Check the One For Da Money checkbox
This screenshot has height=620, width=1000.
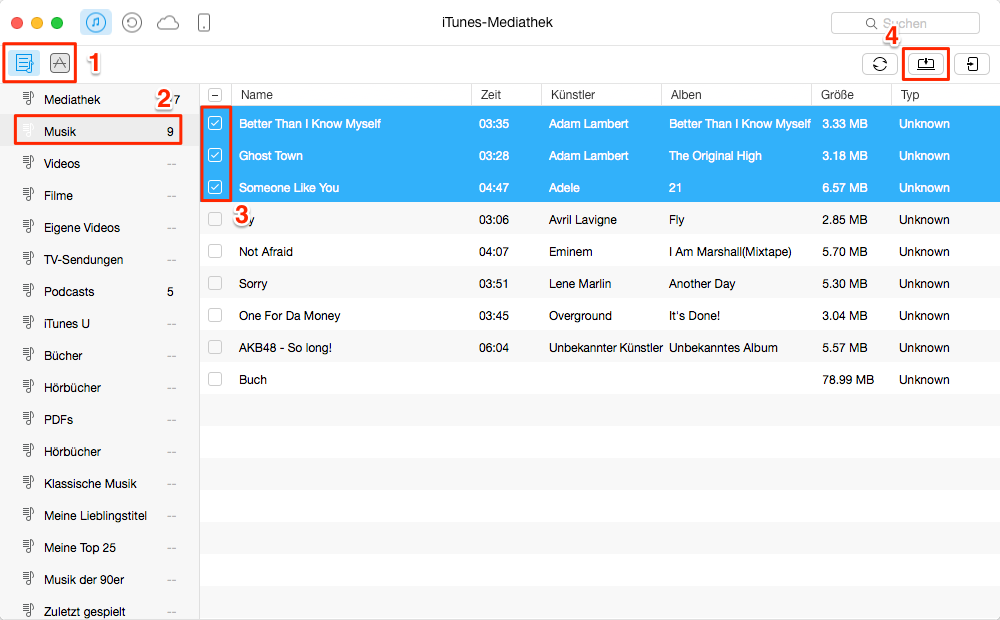[x=215, y=315]
